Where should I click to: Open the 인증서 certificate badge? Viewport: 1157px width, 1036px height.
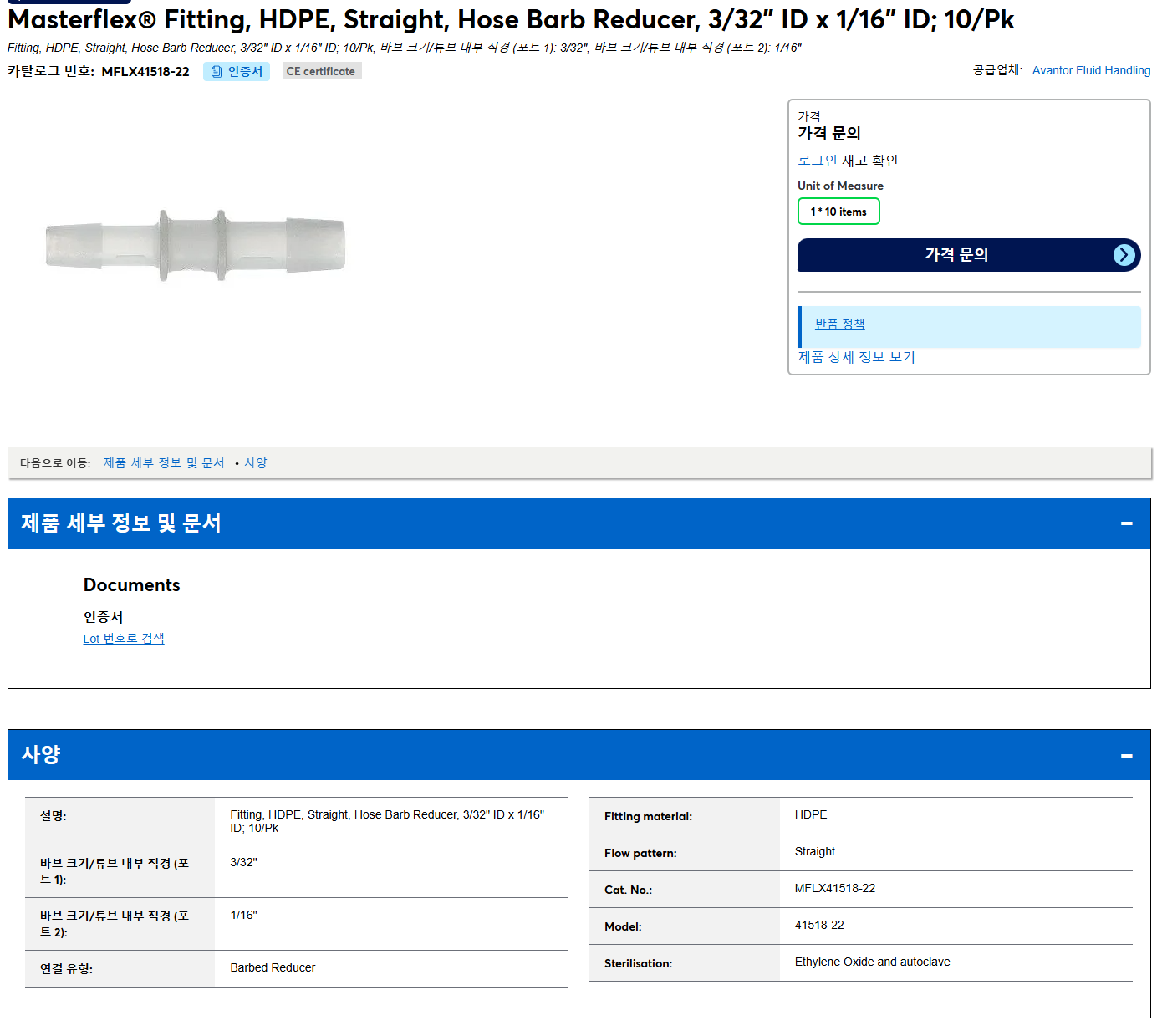(237, 72)
